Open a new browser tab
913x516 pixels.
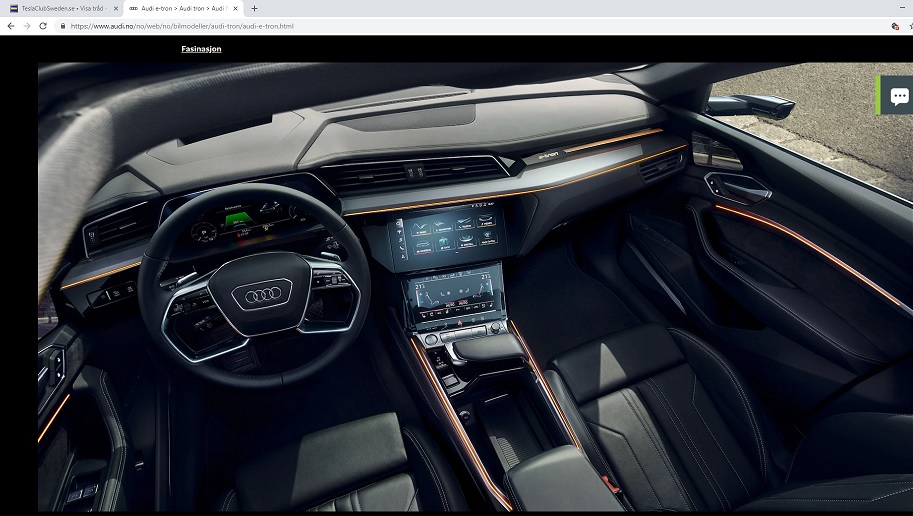[x=254, y=8]
